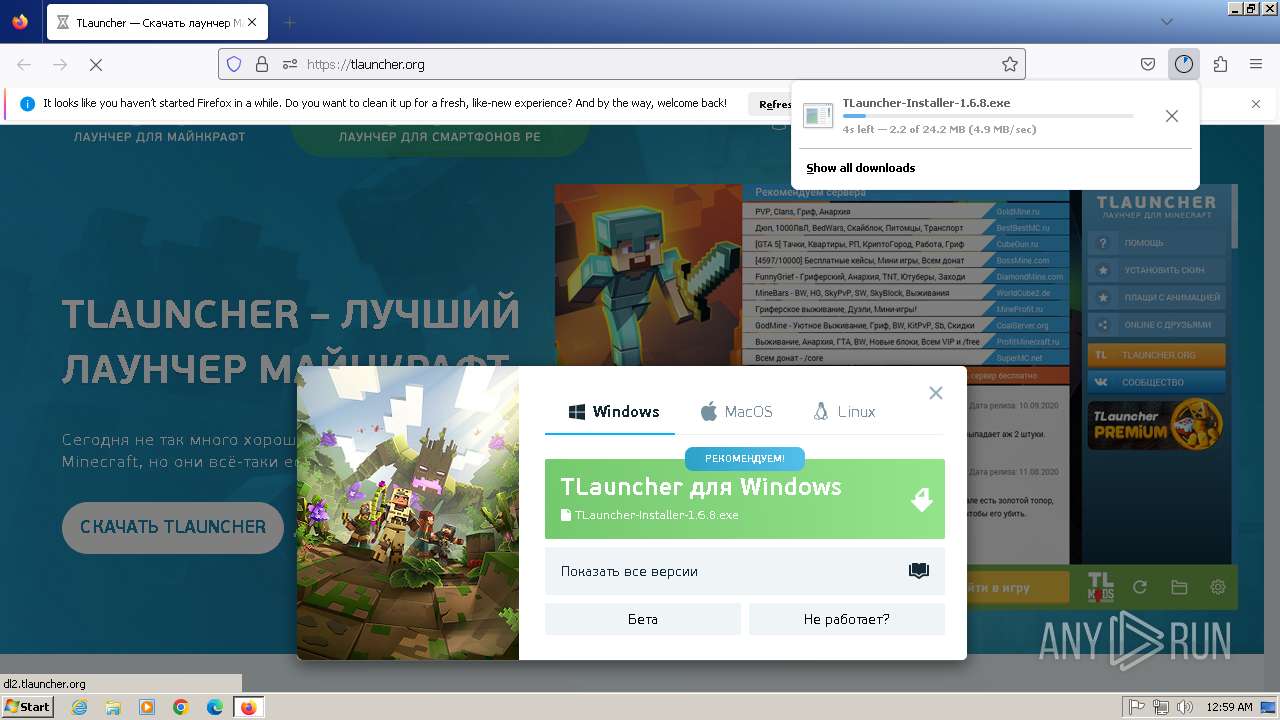Click the white download arrow icon
Screen dimensions: 1280x720
922,499
